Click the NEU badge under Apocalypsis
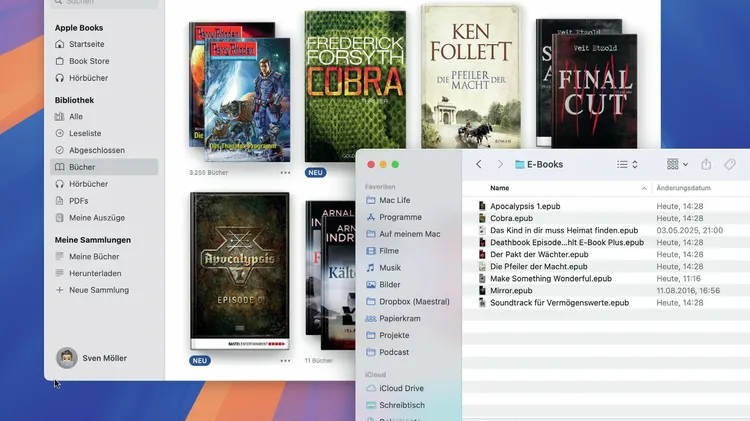Image resolution: width=750 pixels, height=421 pixels. [200, 361]
